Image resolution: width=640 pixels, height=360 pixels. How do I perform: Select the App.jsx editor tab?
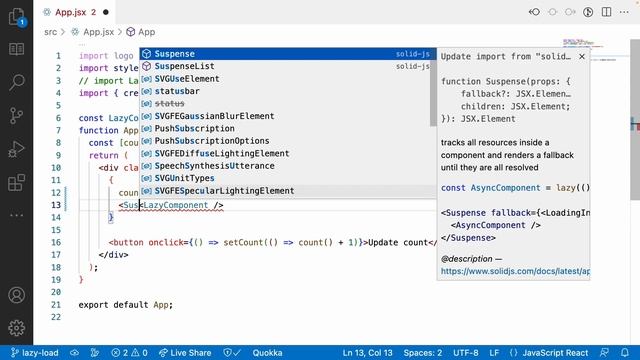76,12
